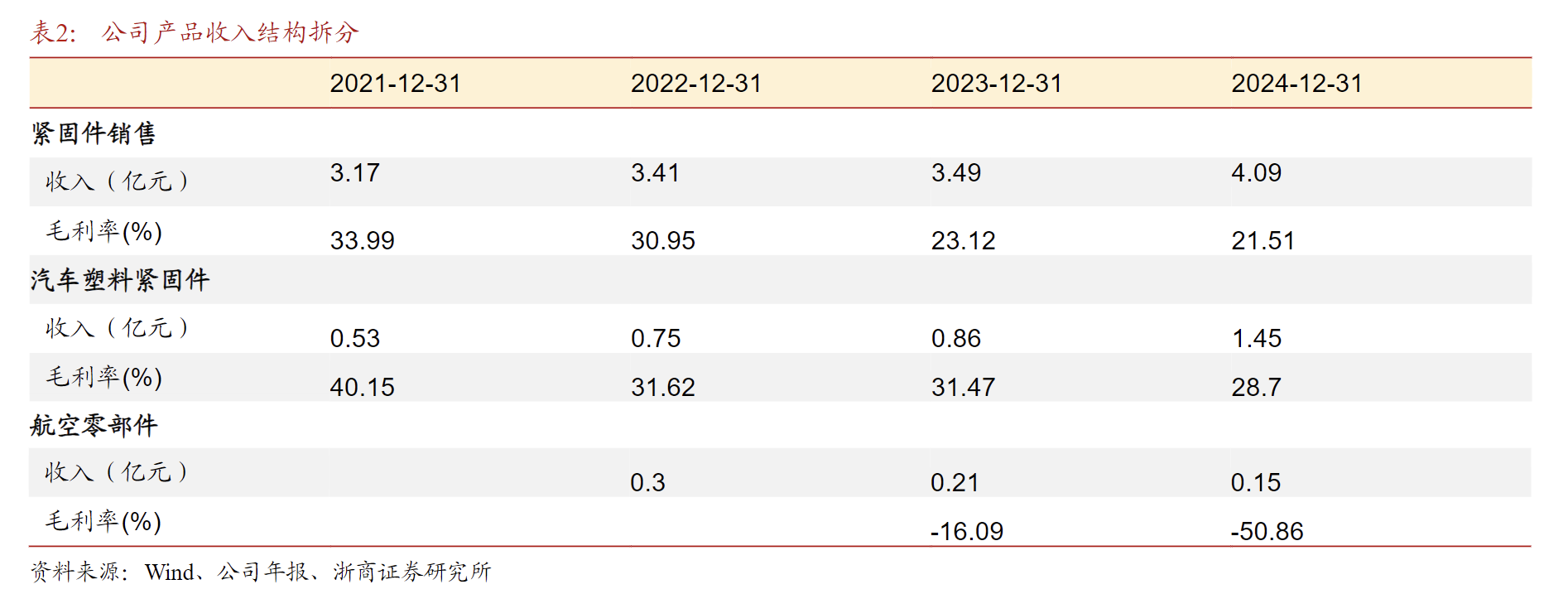Select the 4.09 revenue value
The height and width of the screenshot is (594, 1568).
(x=1256, y=173)
